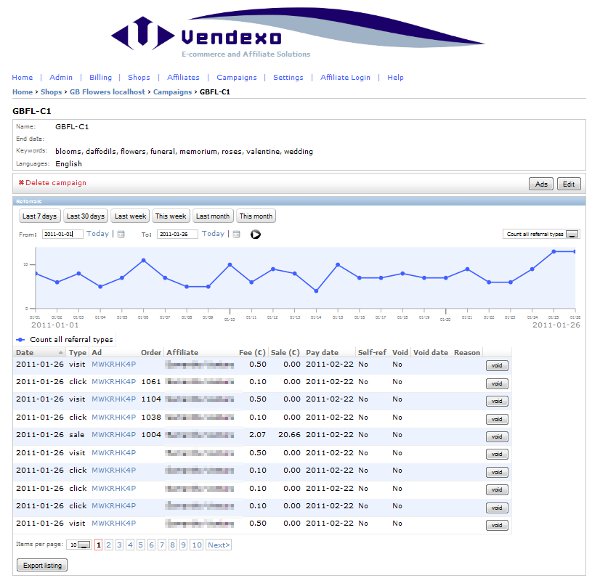This screenshot has width=600, height=578.
Task: Select the This week range
Action: 171,216
